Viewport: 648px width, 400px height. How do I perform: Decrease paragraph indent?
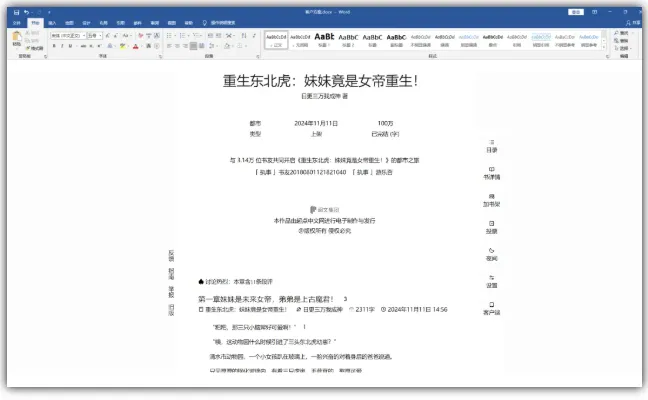coord(210,36)
